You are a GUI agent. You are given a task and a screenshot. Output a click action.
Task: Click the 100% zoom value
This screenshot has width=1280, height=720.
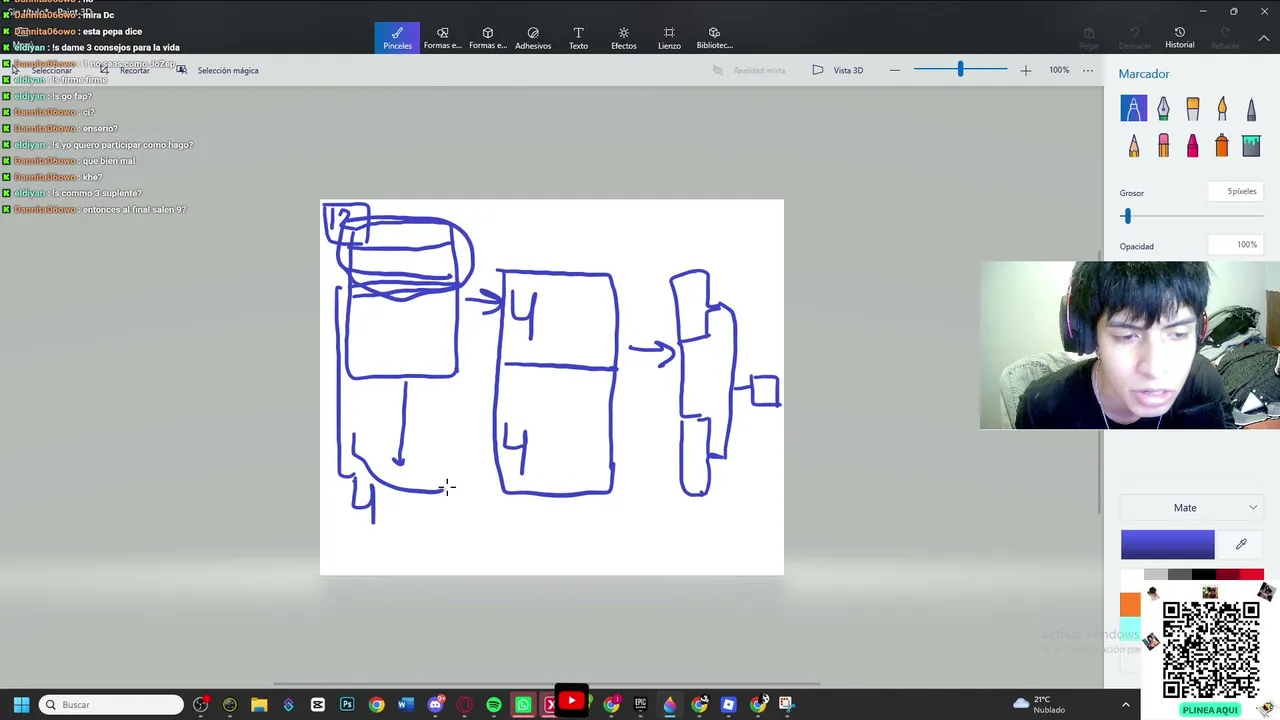pos(1059,70)
